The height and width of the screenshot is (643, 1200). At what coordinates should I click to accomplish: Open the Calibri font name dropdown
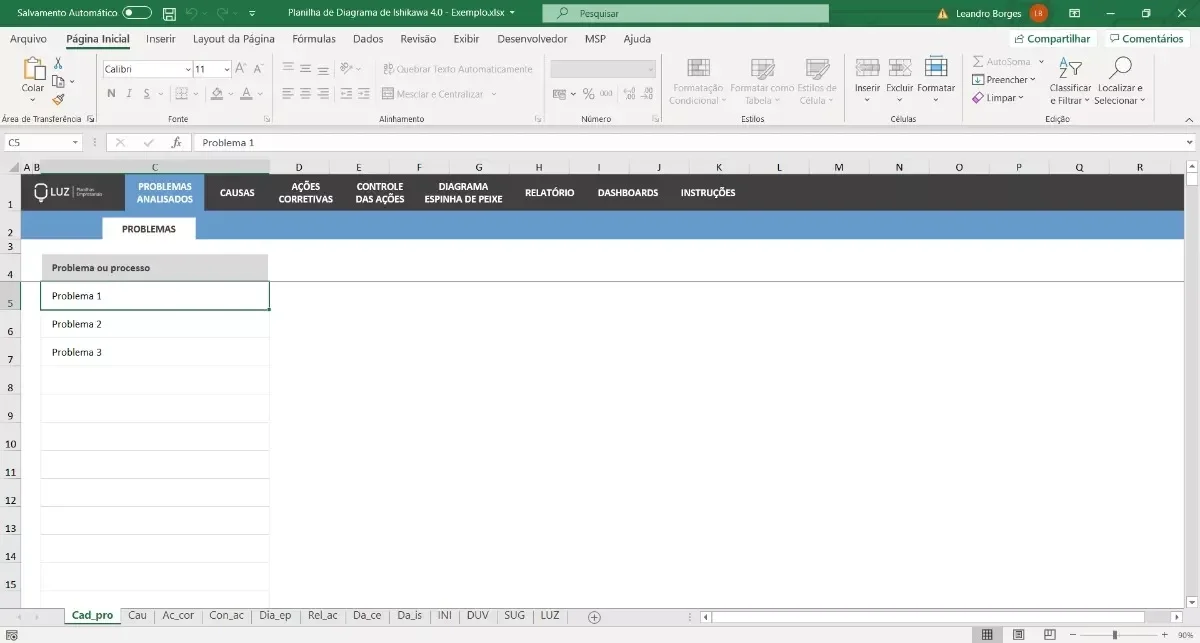187,70
